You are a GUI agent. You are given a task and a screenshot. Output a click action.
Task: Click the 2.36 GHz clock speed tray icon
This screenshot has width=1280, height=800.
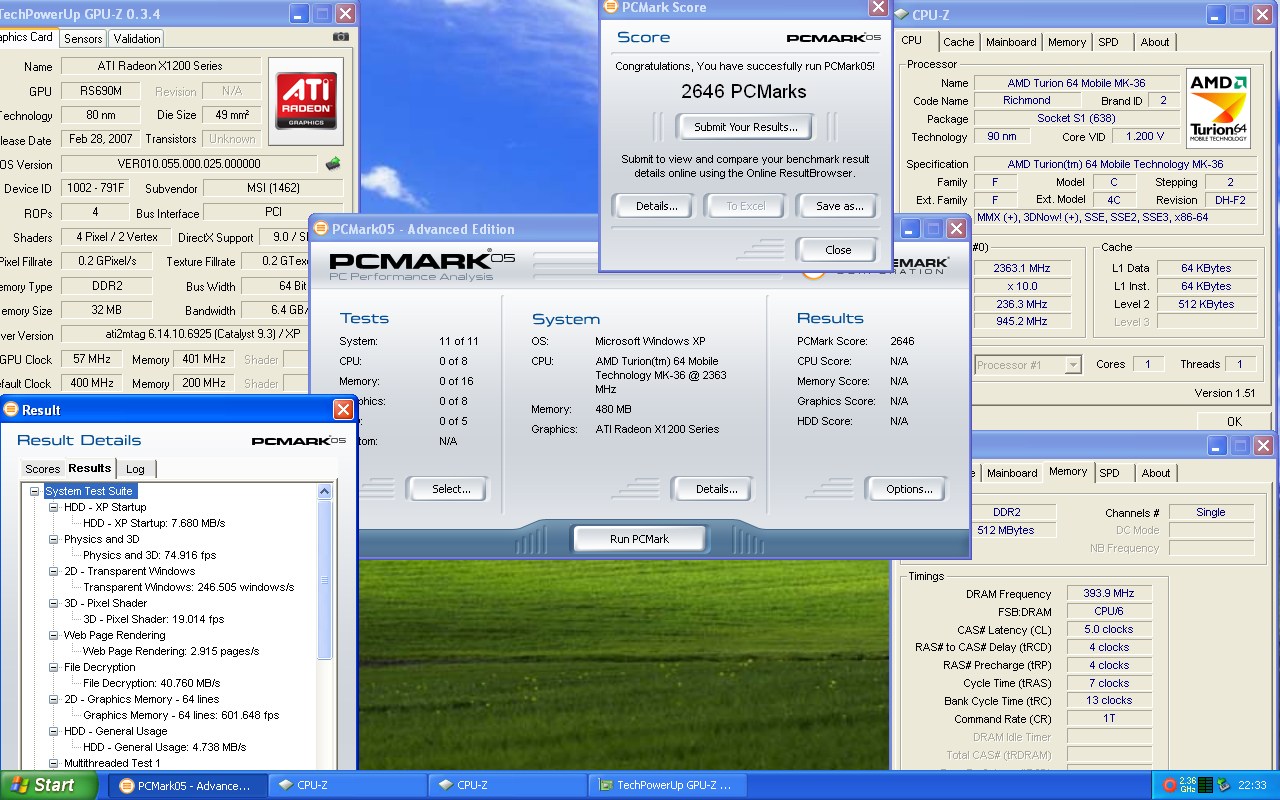(1188, 785)
